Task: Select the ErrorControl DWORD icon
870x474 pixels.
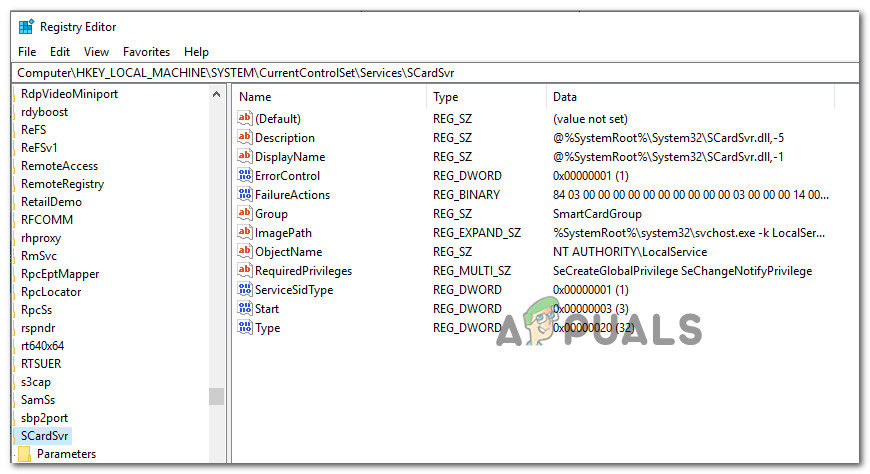Action: (x=245, y=175)
